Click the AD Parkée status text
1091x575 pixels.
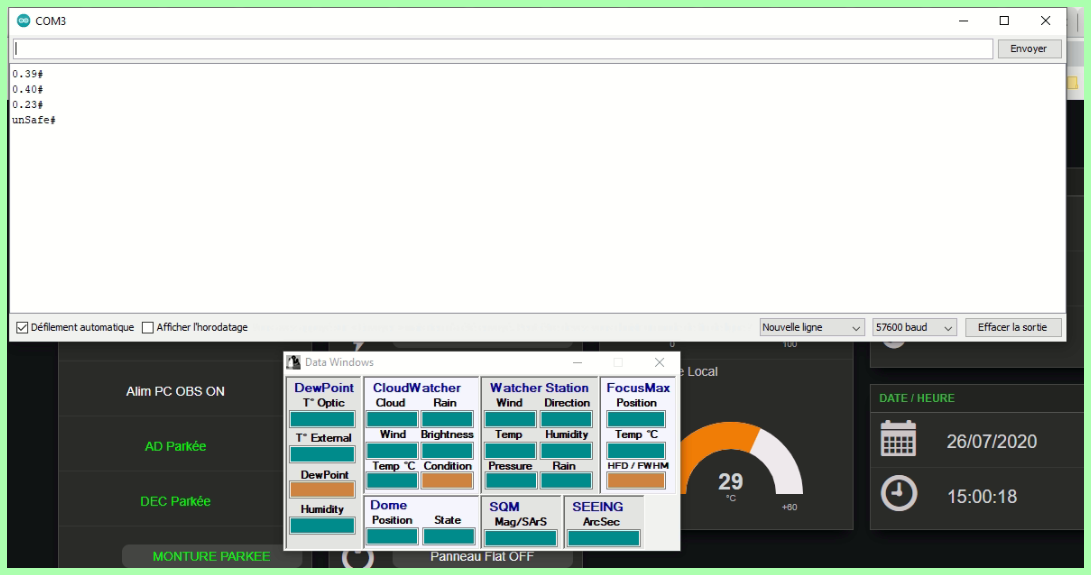tap(175, 446)
